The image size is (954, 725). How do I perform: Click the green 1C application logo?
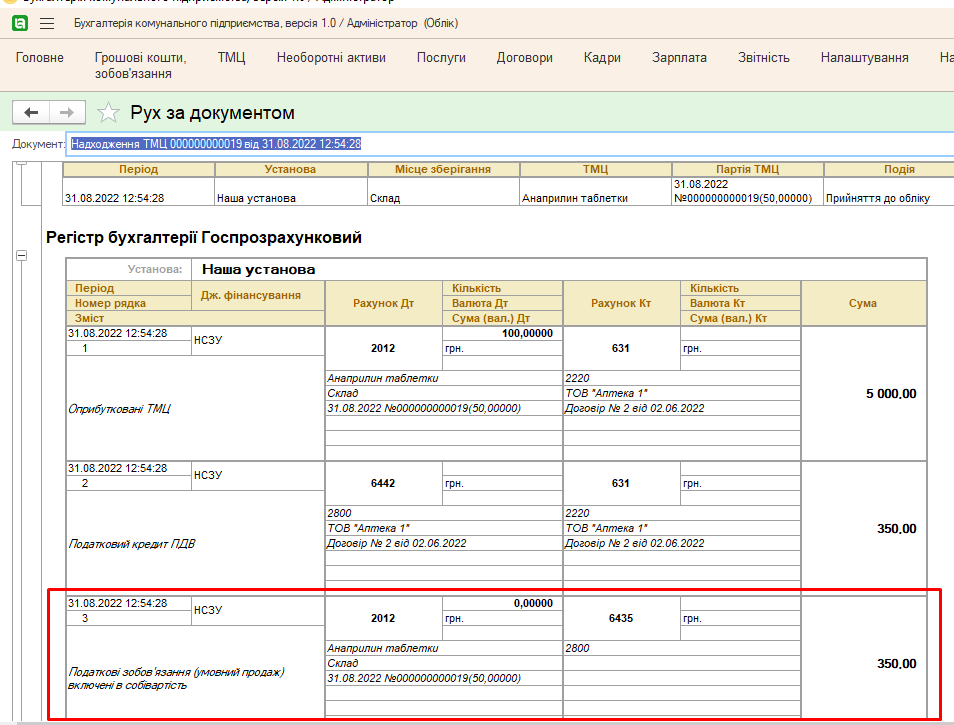(19, 23)
